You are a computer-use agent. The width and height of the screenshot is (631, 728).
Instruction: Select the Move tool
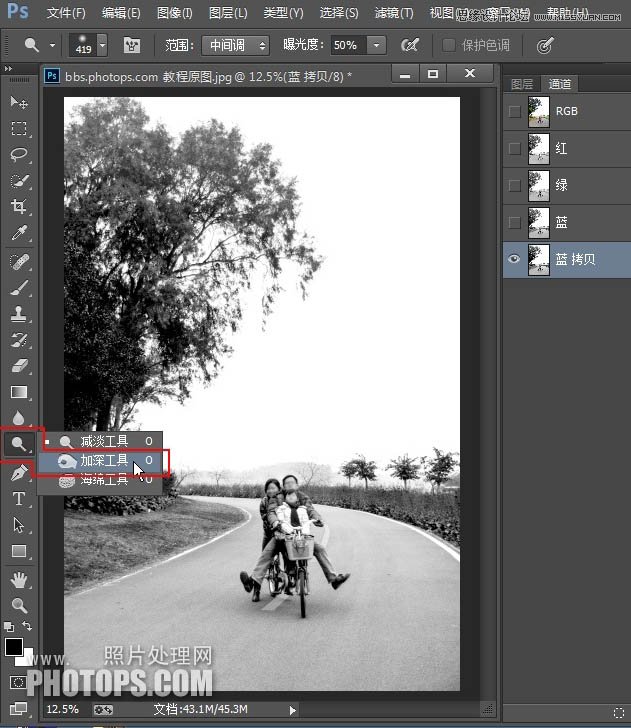[19, 102]
